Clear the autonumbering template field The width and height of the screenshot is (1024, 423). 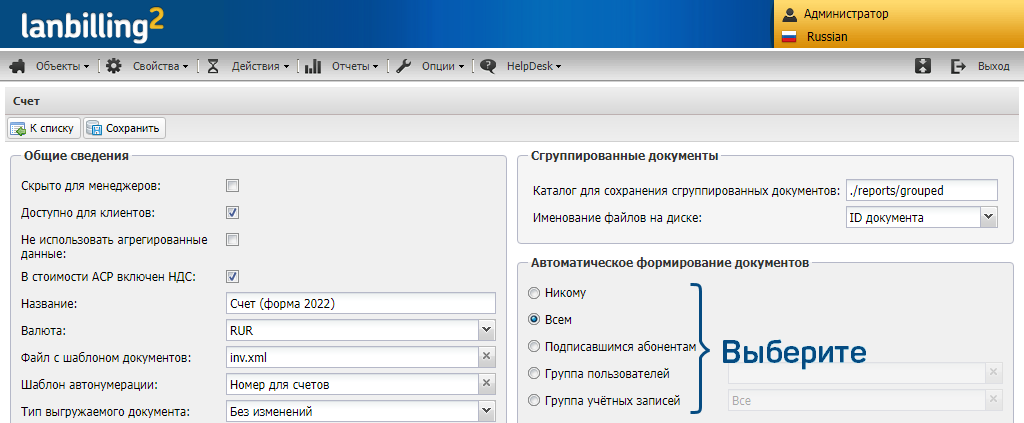click(x=486, y=384)
